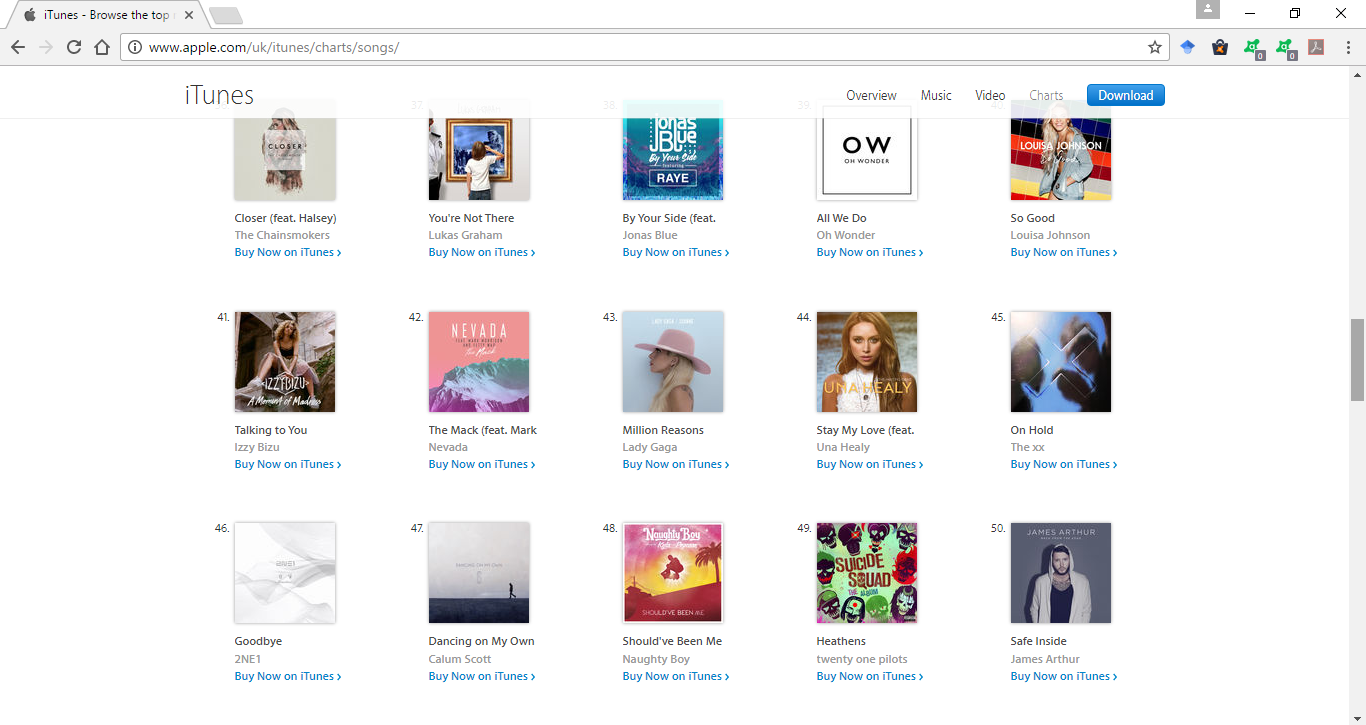Open Lady Gaga Million Reasons artwork

point(673,362)
